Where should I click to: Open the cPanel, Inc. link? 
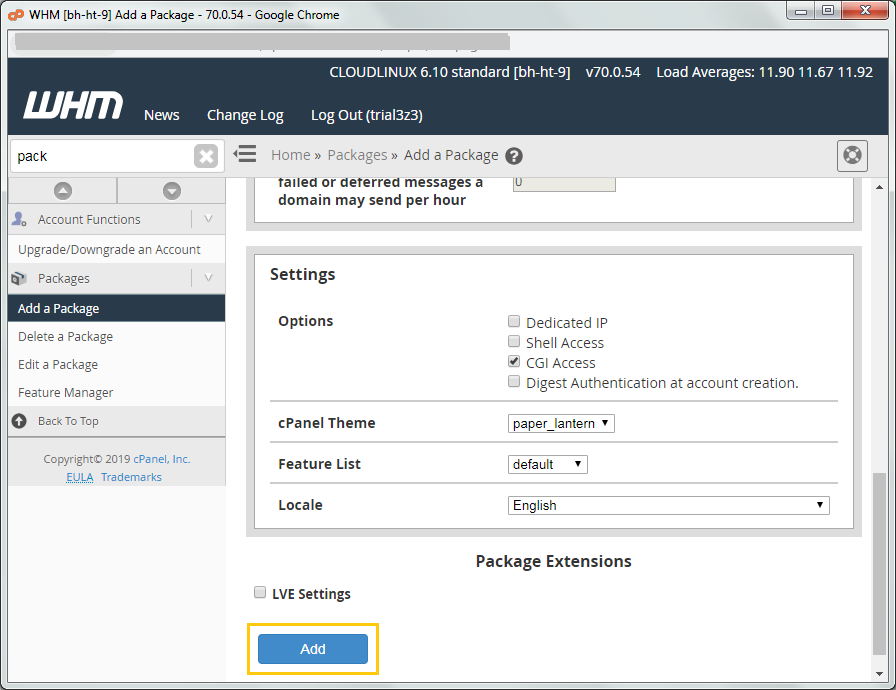click(162, 459)
